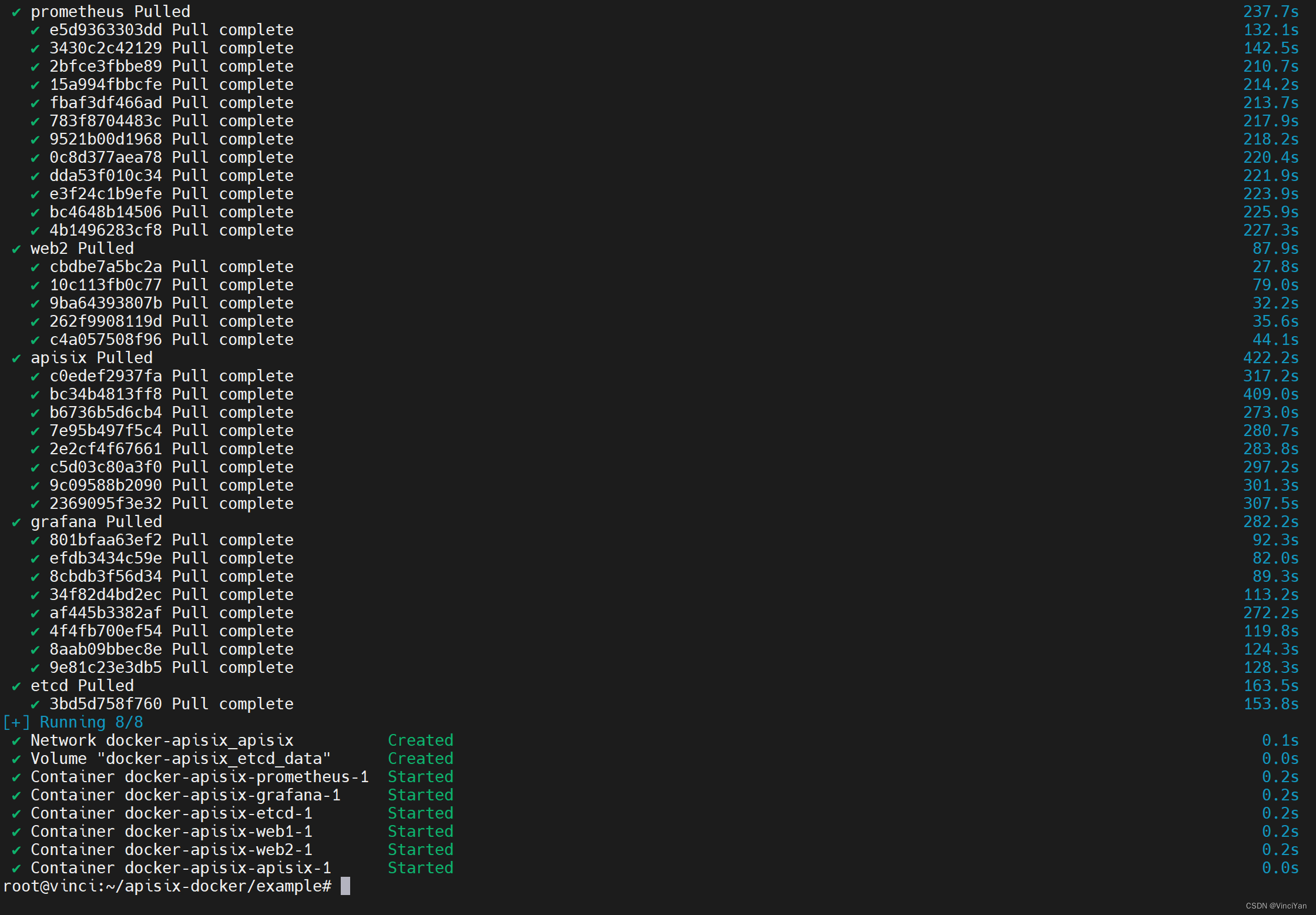Click Container docker-apisix-apisix-1 text

click(181, 868)
